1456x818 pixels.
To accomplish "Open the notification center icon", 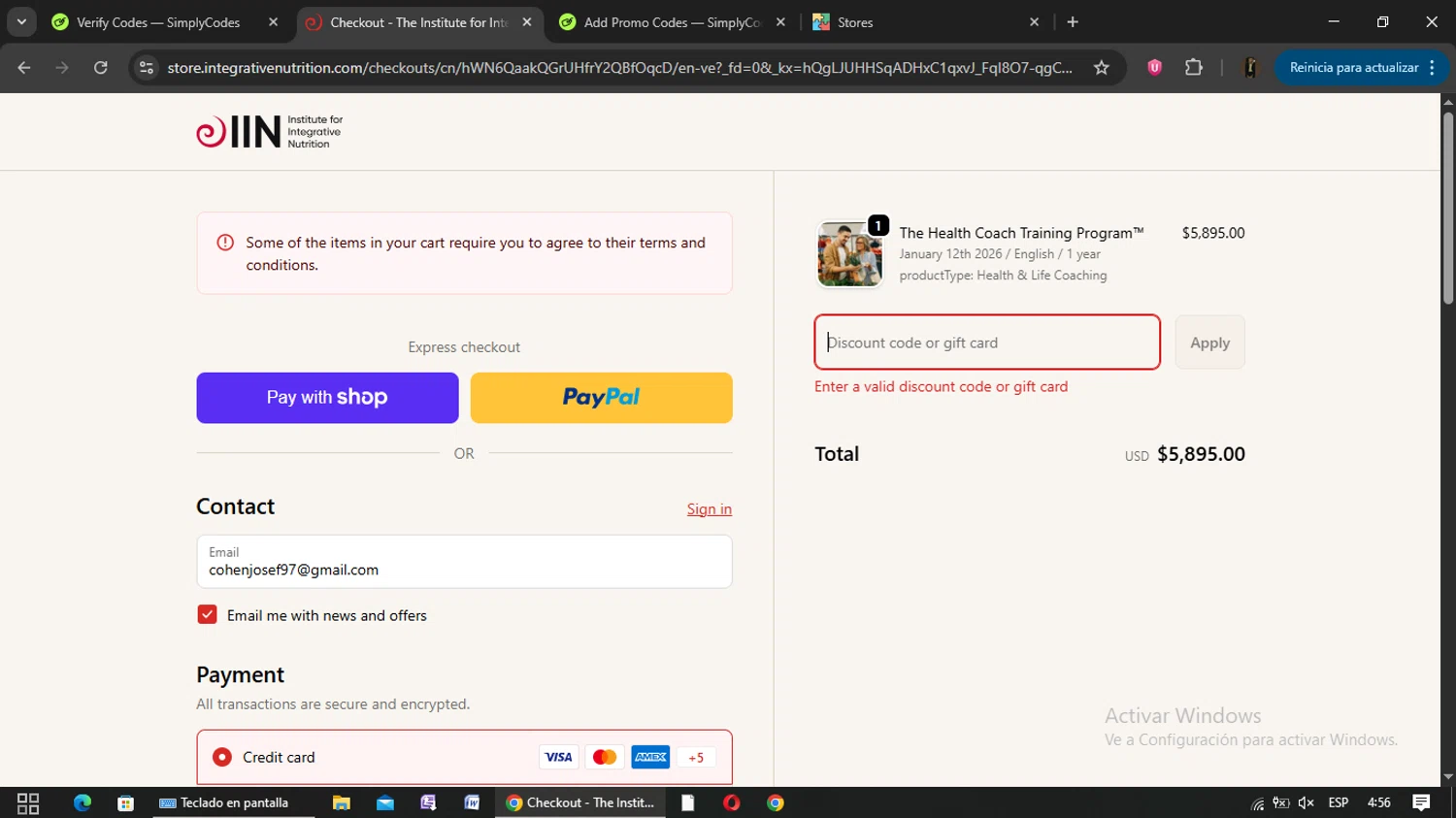I will click(x=1421, y=802).
